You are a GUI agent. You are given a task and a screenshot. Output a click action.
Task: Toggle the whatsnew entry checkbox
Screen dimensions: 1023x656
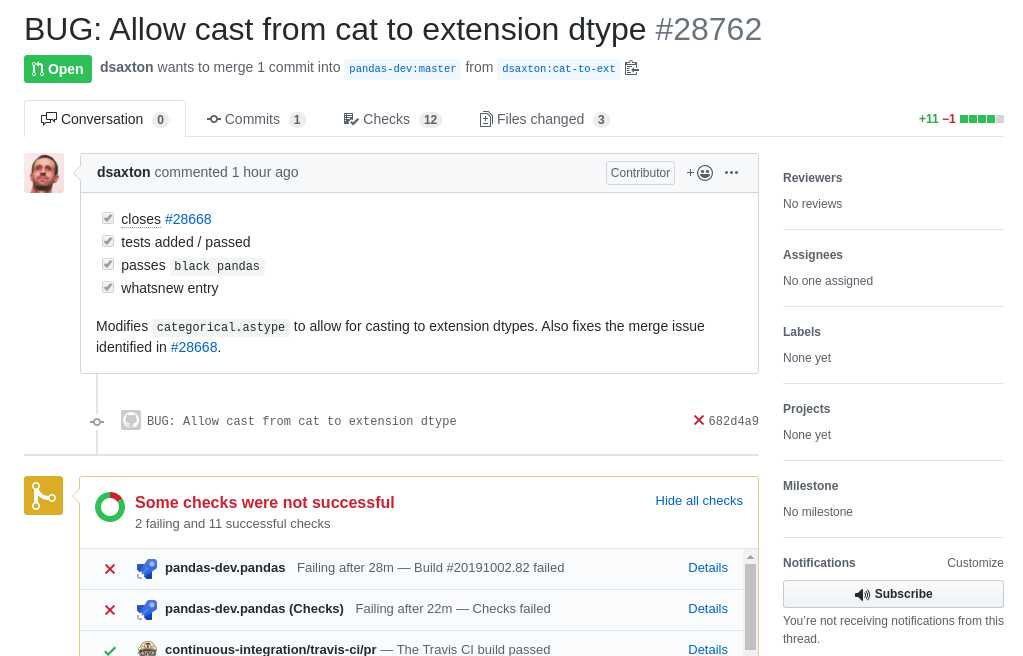(x=107, y=287)
